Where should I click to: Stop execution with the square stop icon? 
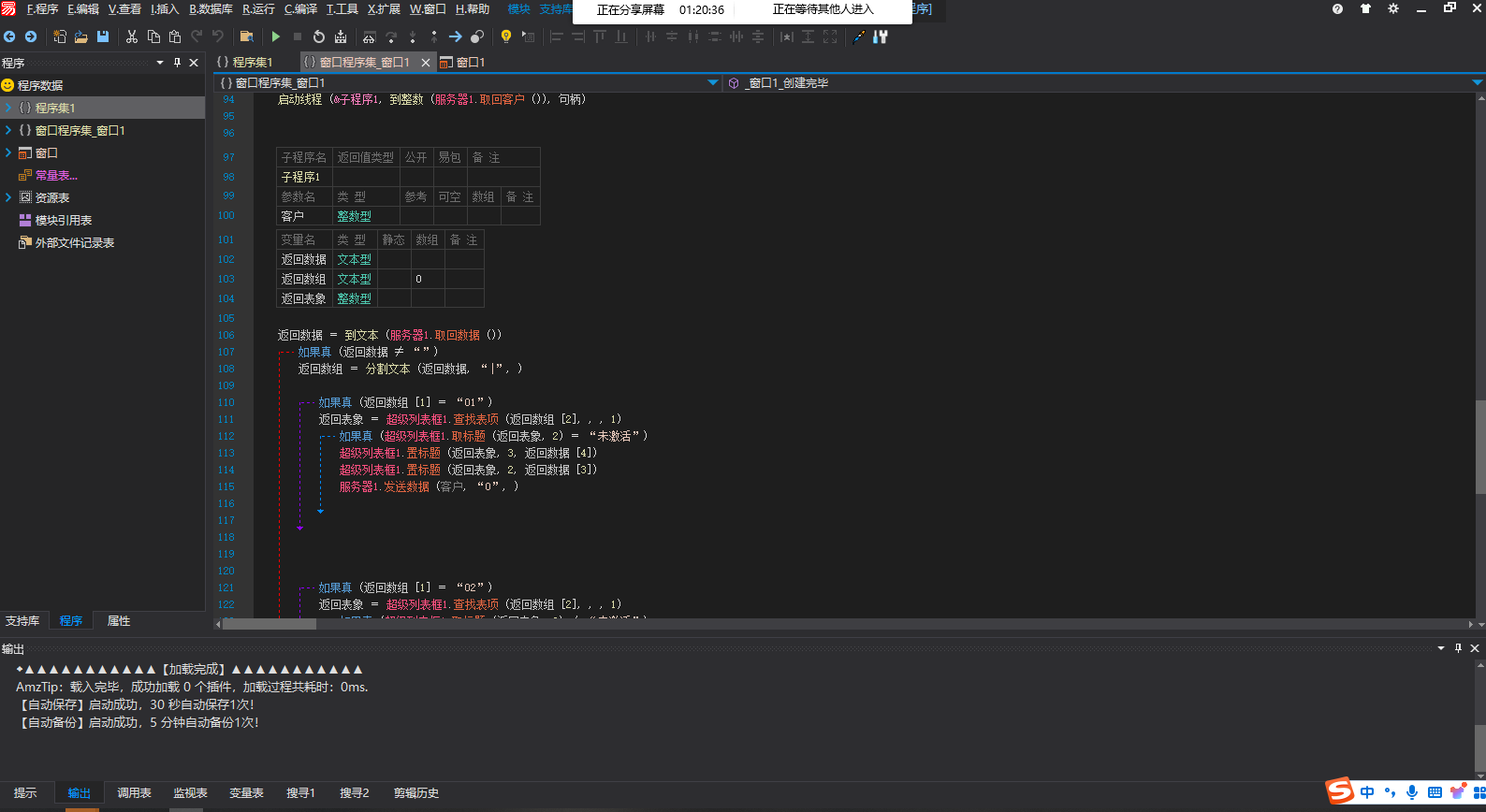298,36
